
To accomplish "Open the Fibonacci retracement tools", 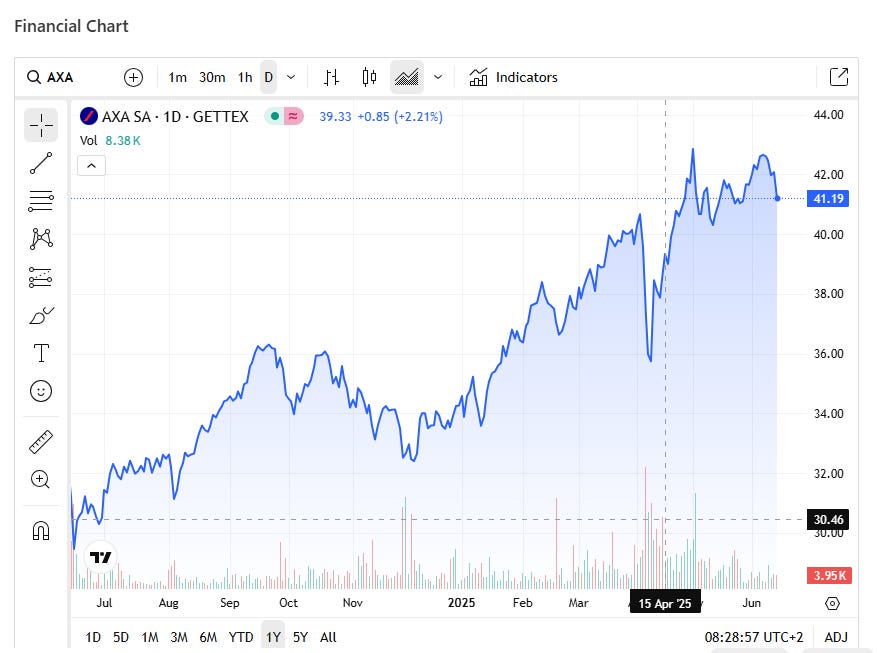I will [41, 201].
